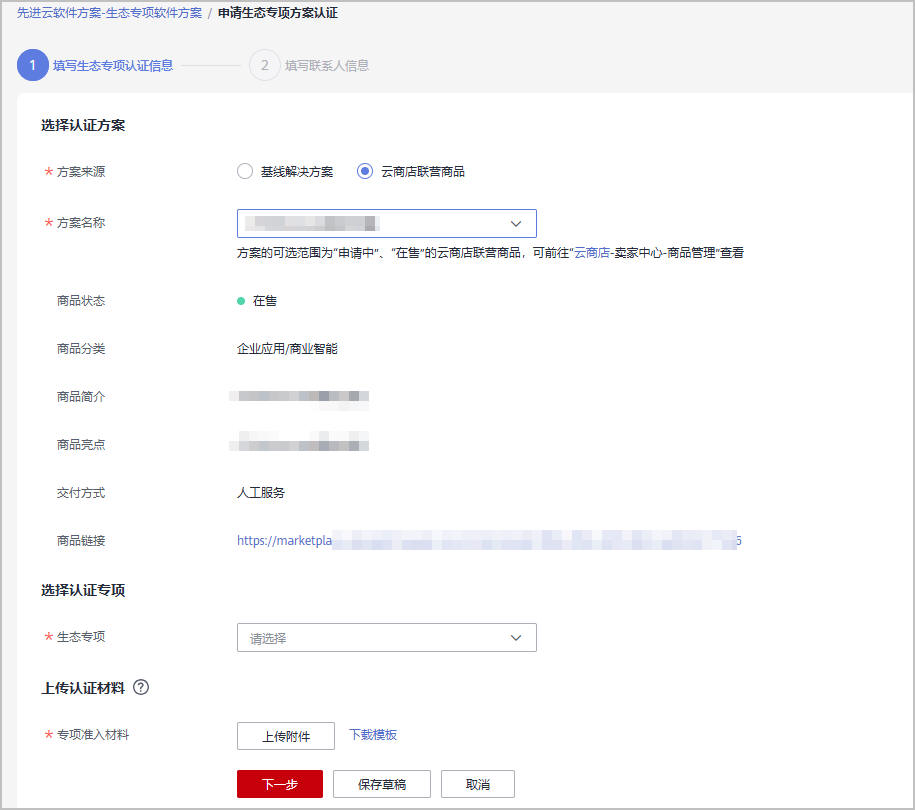915x810 pixels.
Task: Click the 交付方式 field label
Action: click(81, 493)
